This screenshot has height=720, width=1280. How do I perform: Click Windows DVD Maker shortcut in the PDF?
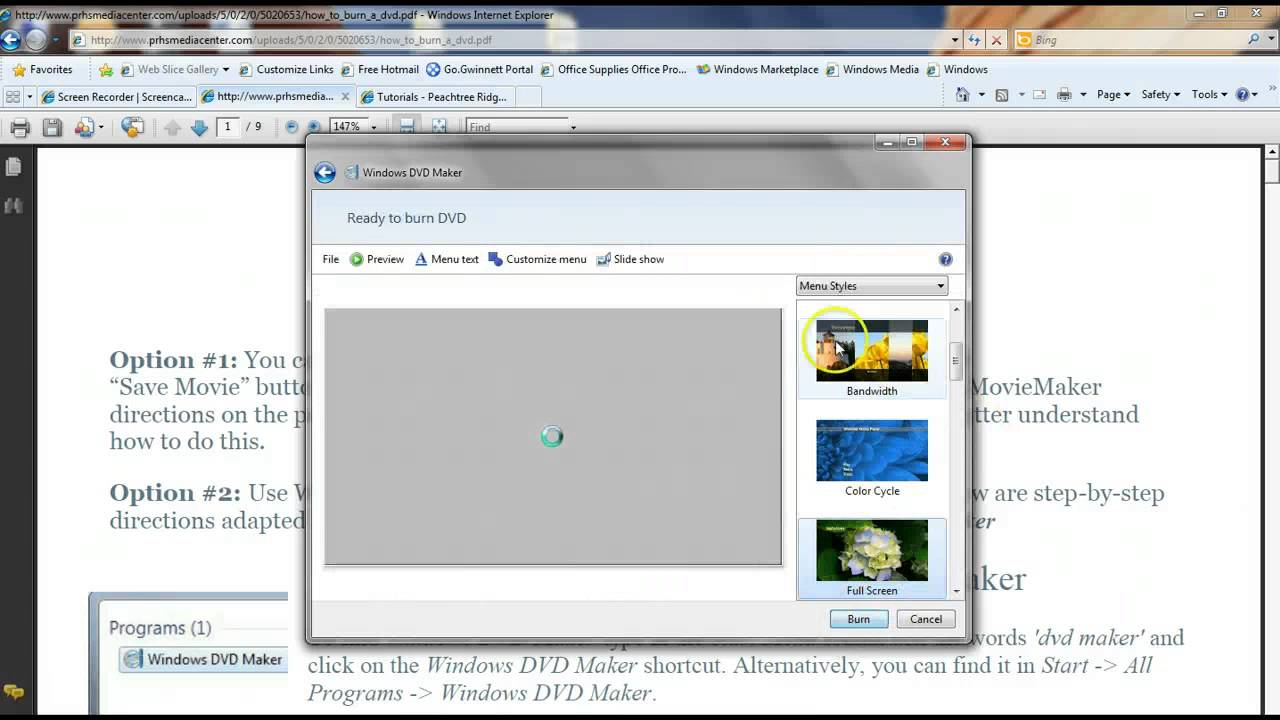pyautogui.click(x=202, y=659)
